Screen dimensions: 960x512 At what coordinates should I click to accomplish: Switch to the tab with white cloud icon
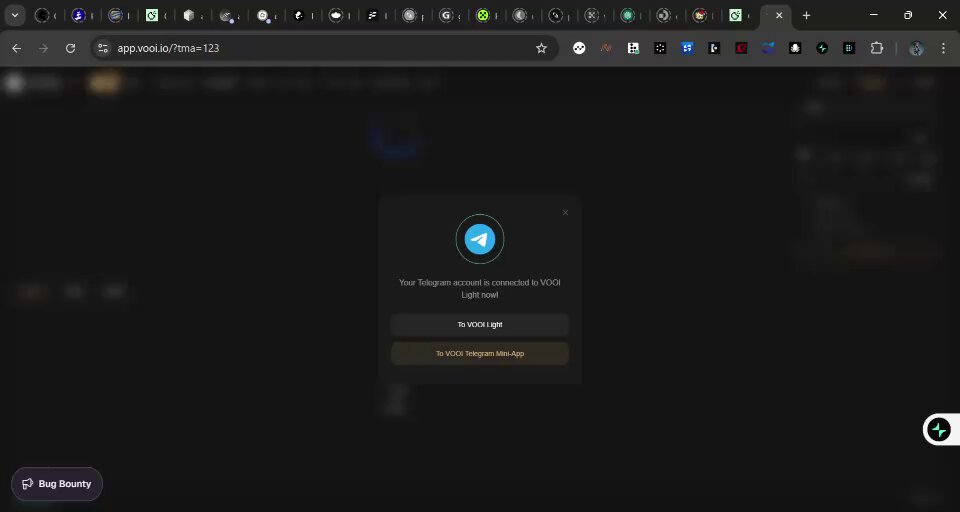point(336,15)
